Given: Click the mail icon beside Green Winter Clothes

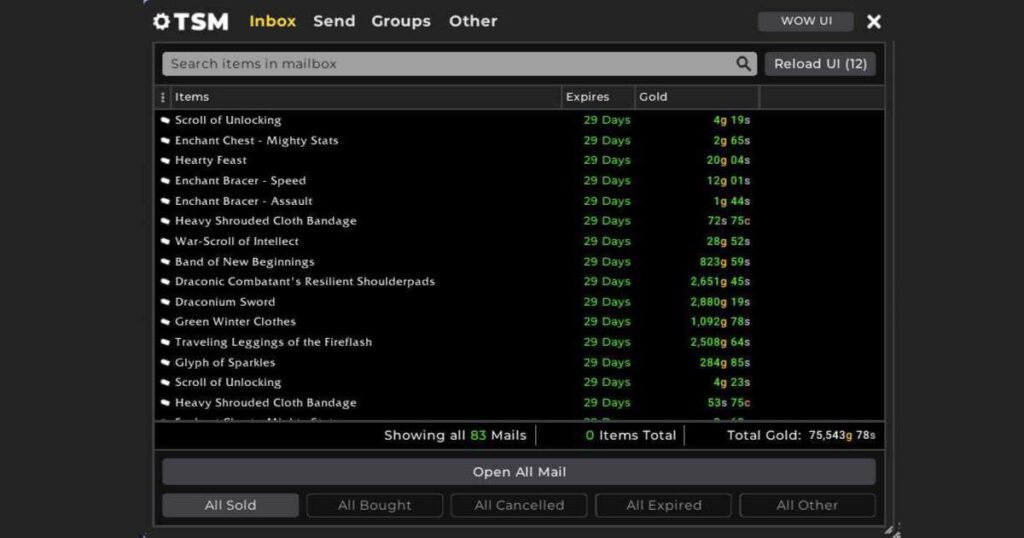Looking at the screenshot, I should point(165,322).
